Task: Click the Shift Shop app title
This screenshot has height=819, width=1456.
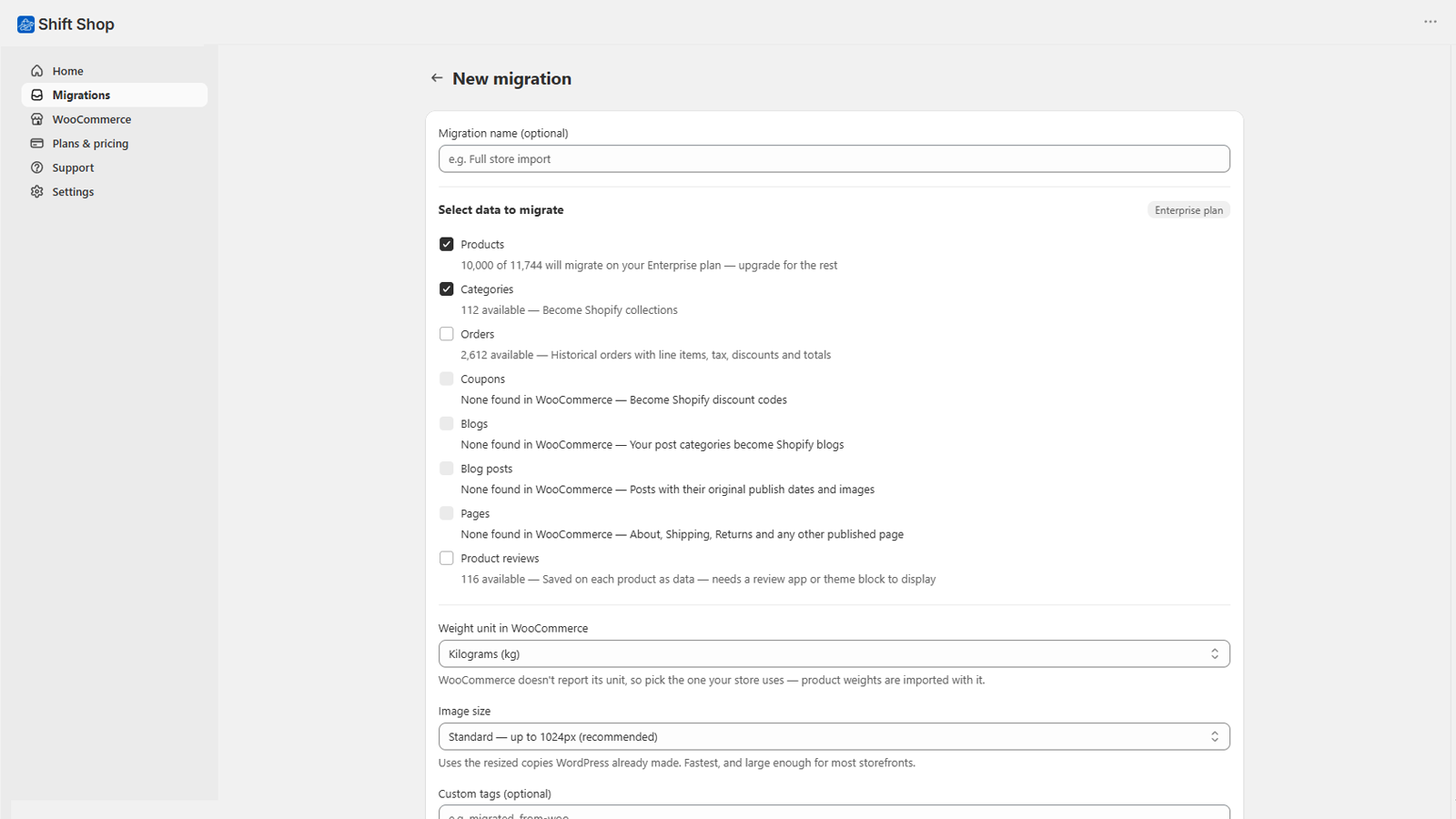Action: (76, 25)
